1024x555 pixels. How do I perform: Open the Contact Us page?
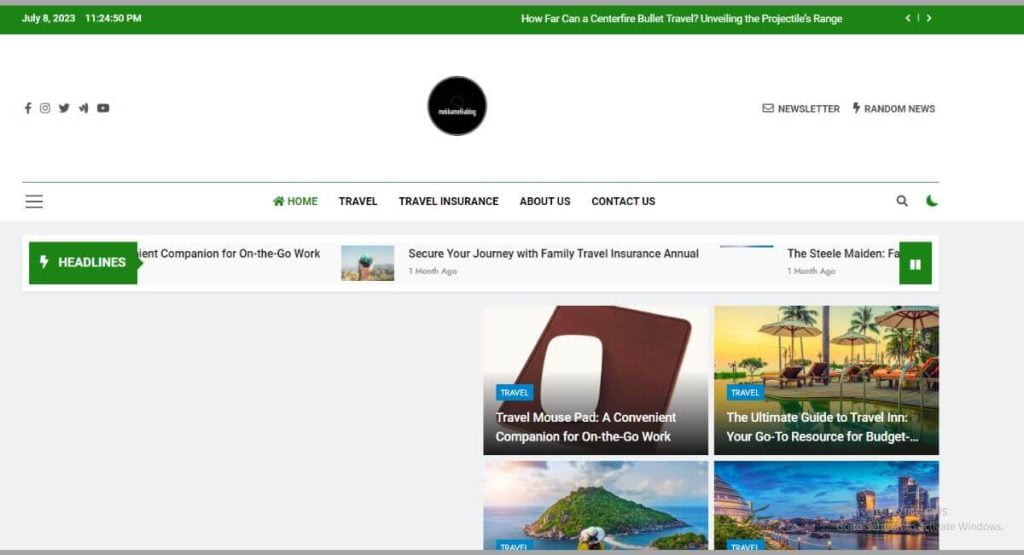click(x=623, y=201)
